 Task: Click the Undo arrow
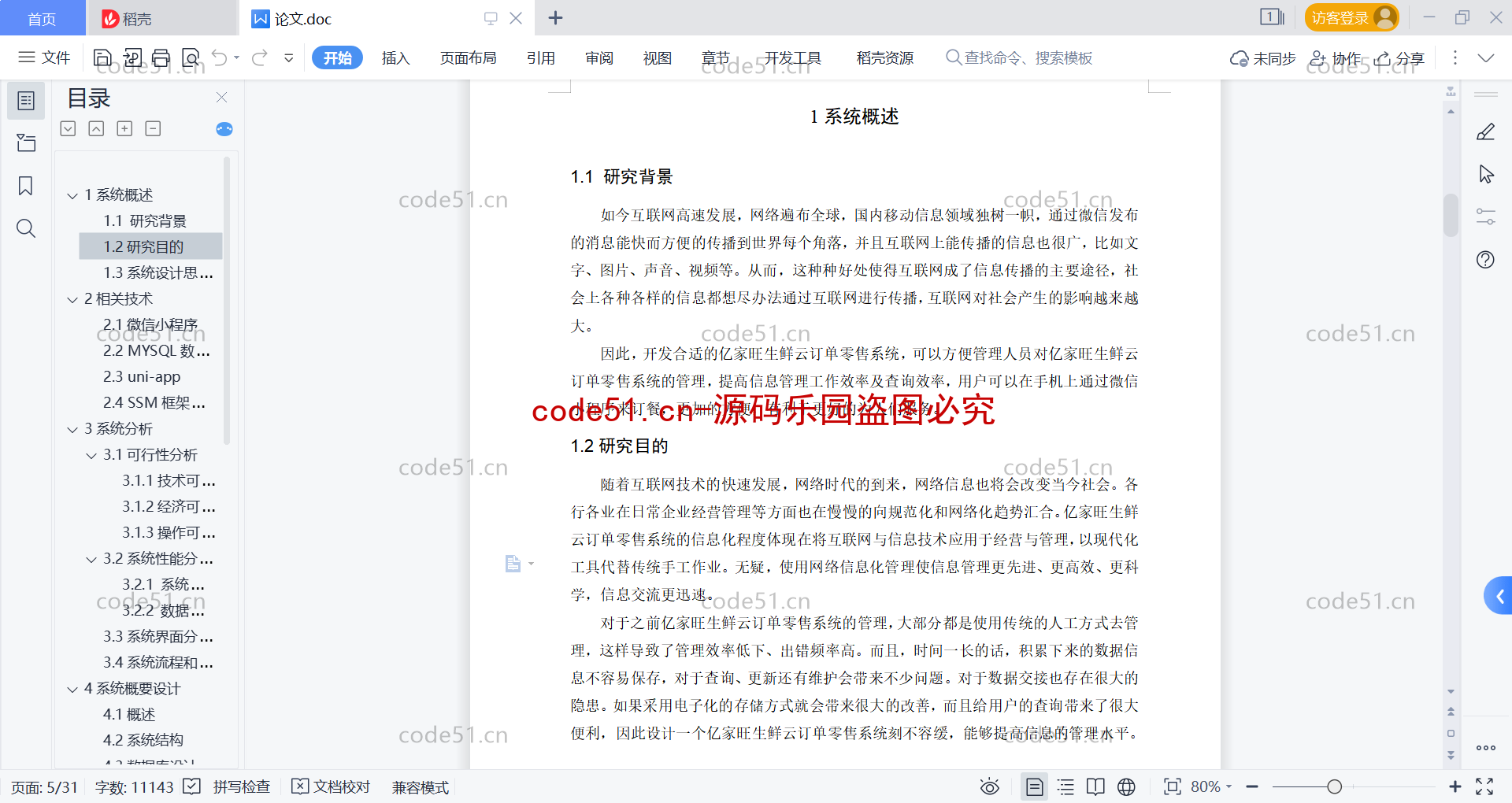click(220, 57)
